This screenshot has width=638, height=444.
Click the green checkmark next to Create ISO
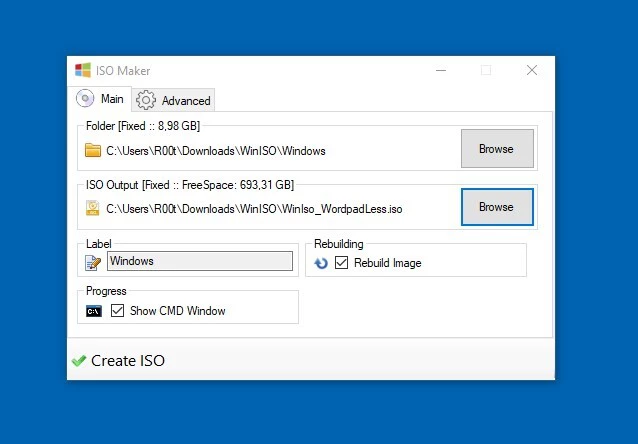coord(79,361)
